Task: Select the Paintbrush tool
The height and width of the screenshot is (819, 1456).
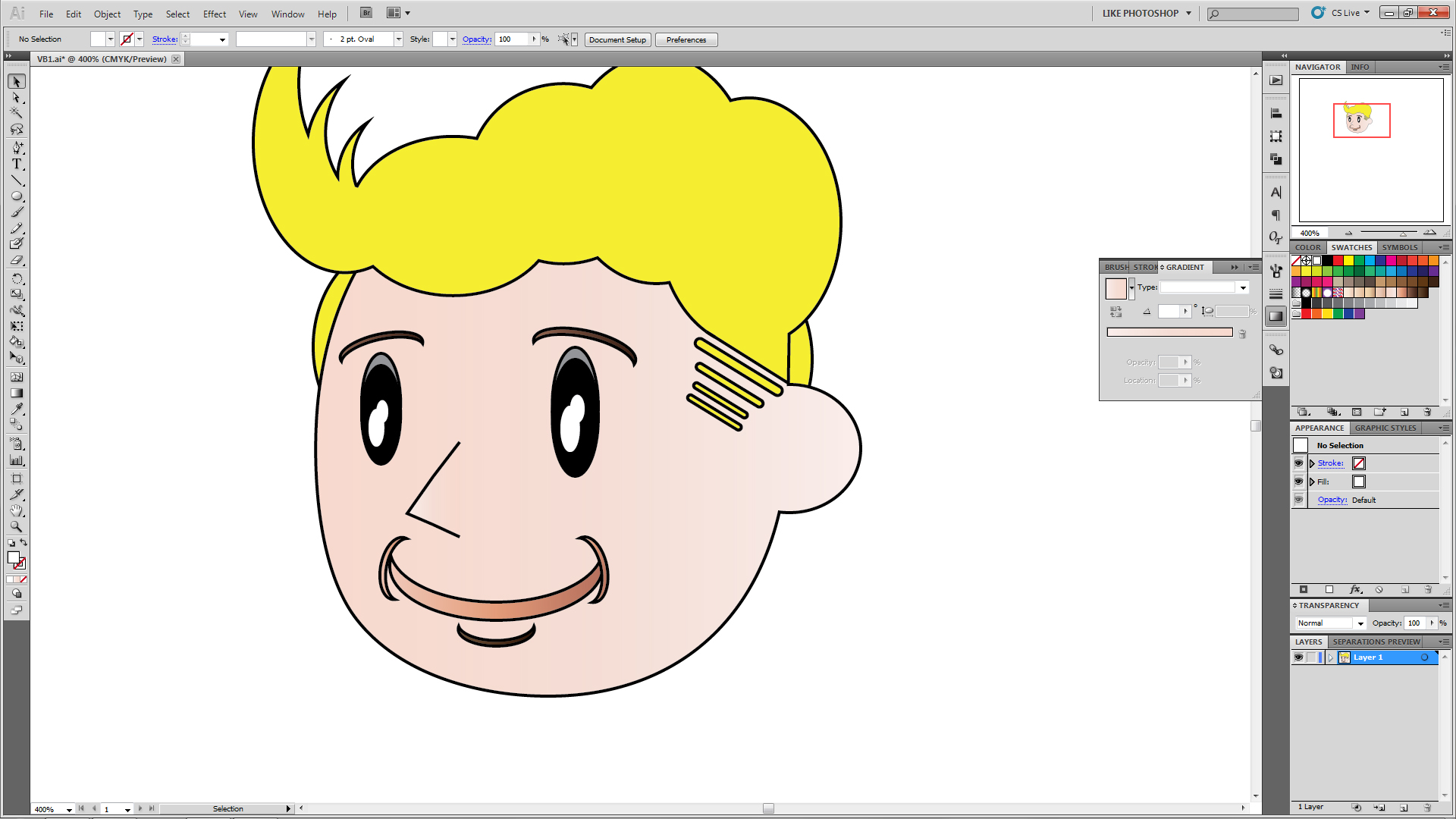Action: pos(16,212)
